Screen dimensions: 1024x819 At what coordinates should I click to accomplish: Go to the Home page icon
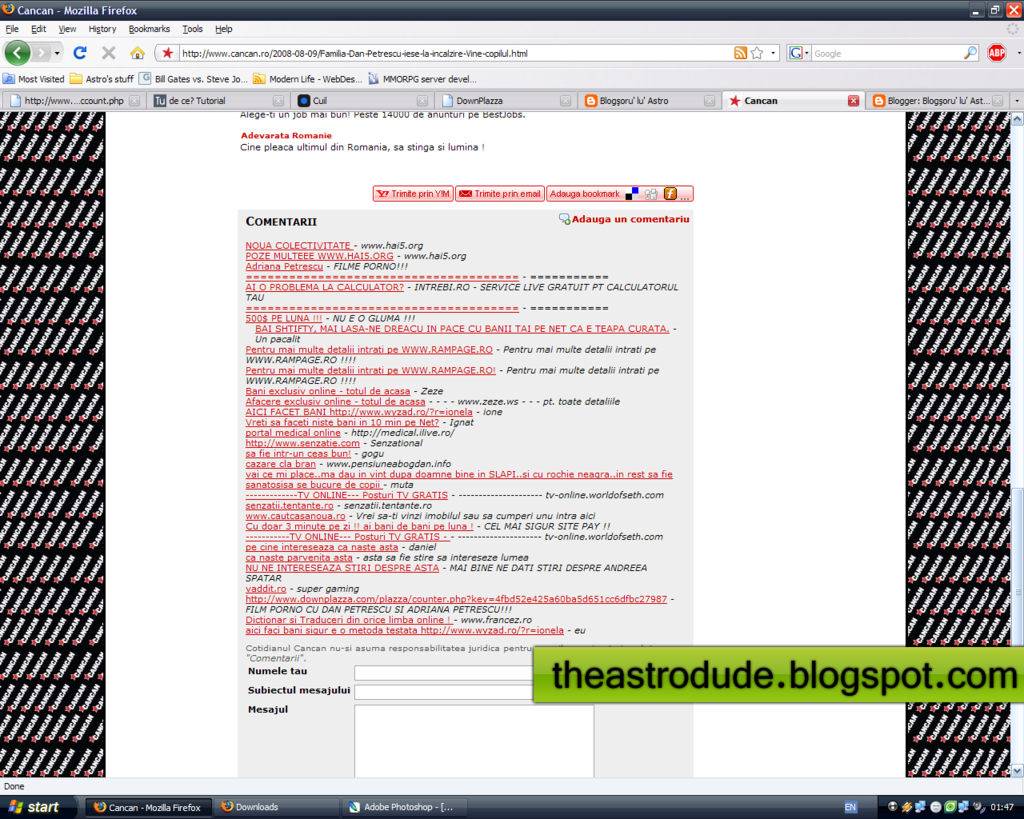137,53
